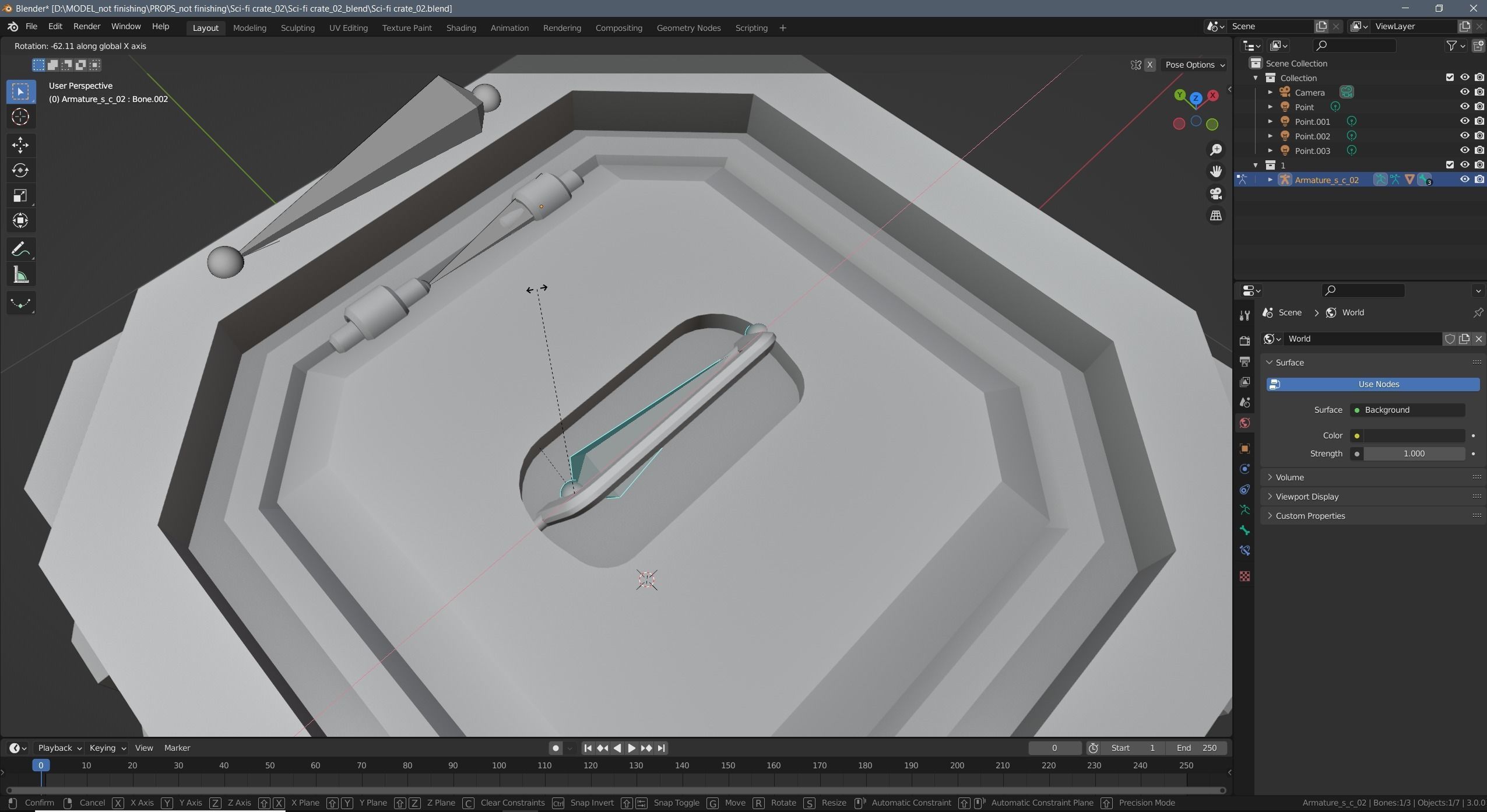The image size is (1487, 812).
Task: Open the Bone Constraint properties tab
Action: (x=1245, y=551)
